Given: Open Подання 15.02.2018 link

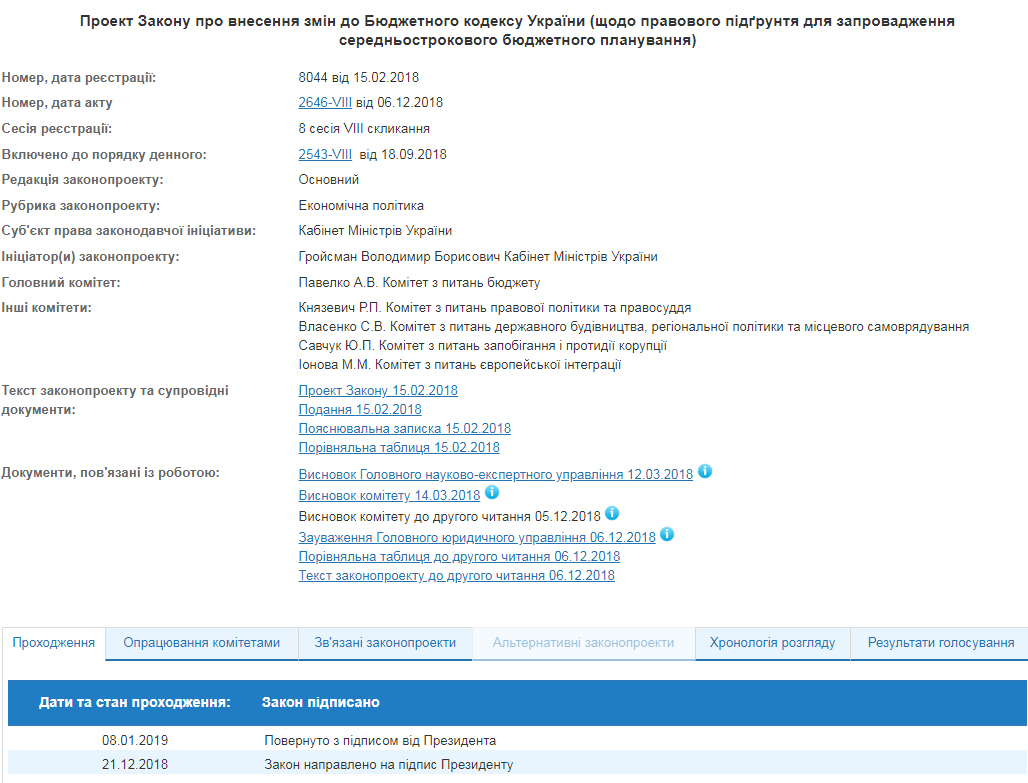Looking at the screenshot, I should click(x=360, y=410).
